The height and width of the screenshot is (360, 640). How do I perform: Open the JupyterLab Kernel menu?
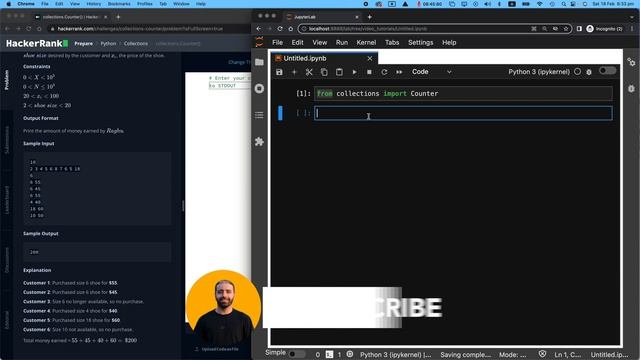pyautogui.click(x=366, y=42)
